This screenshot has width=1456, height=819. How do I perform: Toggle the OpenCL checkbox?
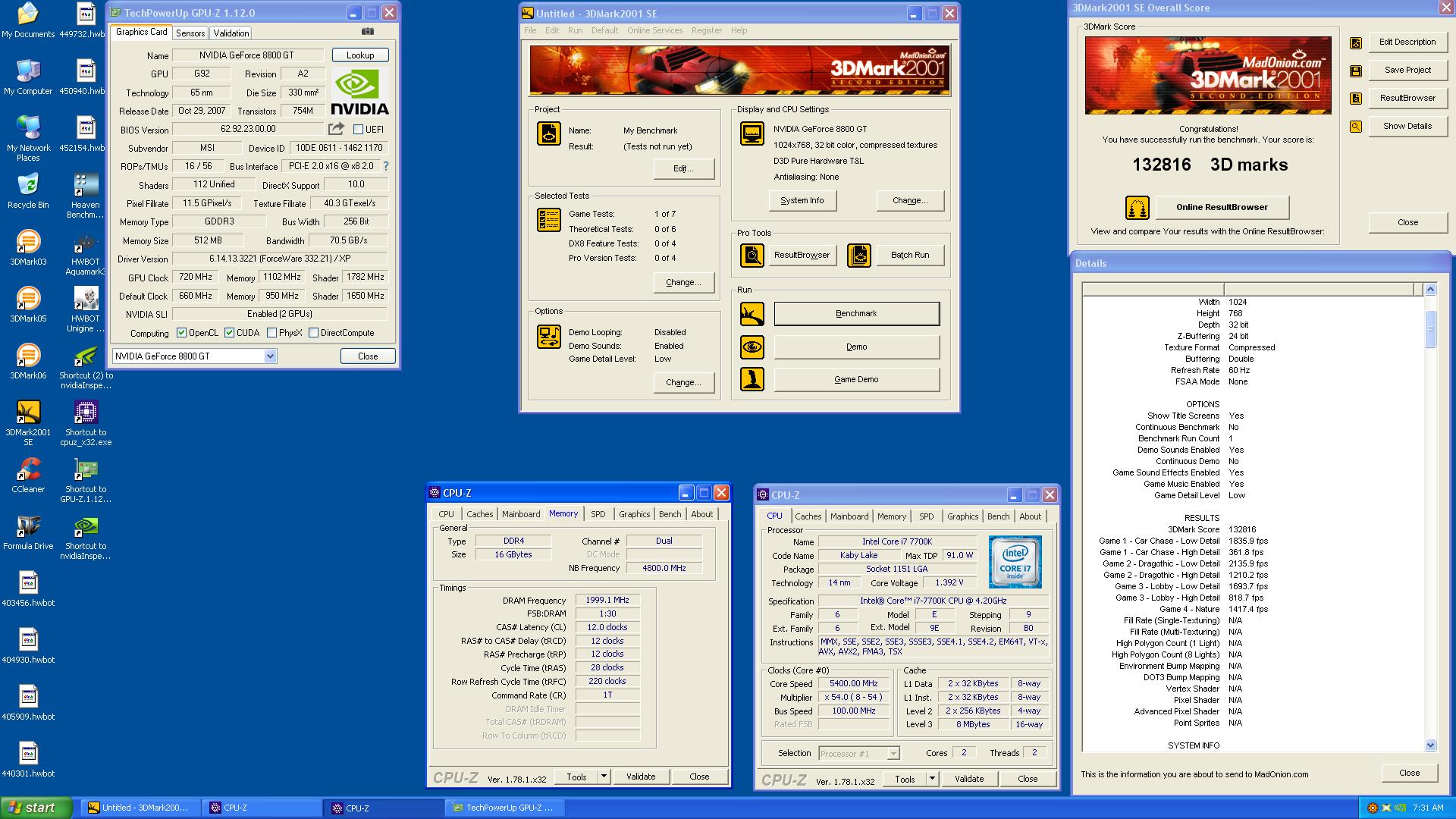(x=181, y=333)
